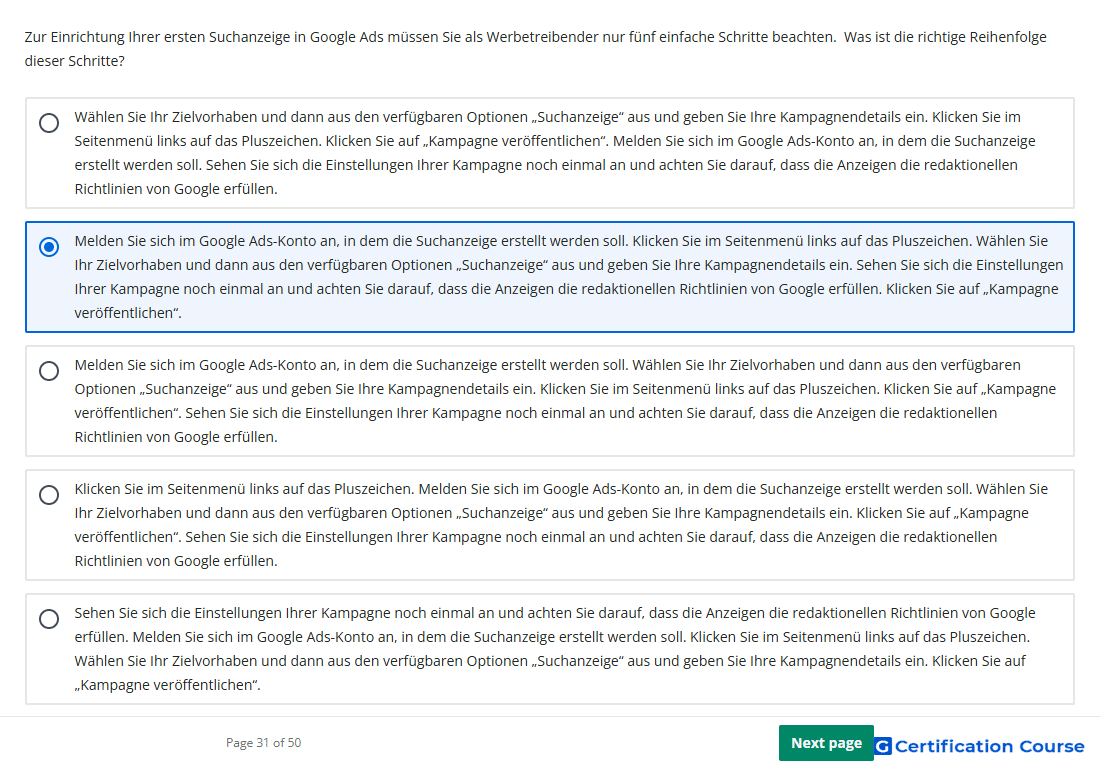Click the 'Page 31 of 50' indicator
Screen dimensions: 1100x765
coord(263,743)
